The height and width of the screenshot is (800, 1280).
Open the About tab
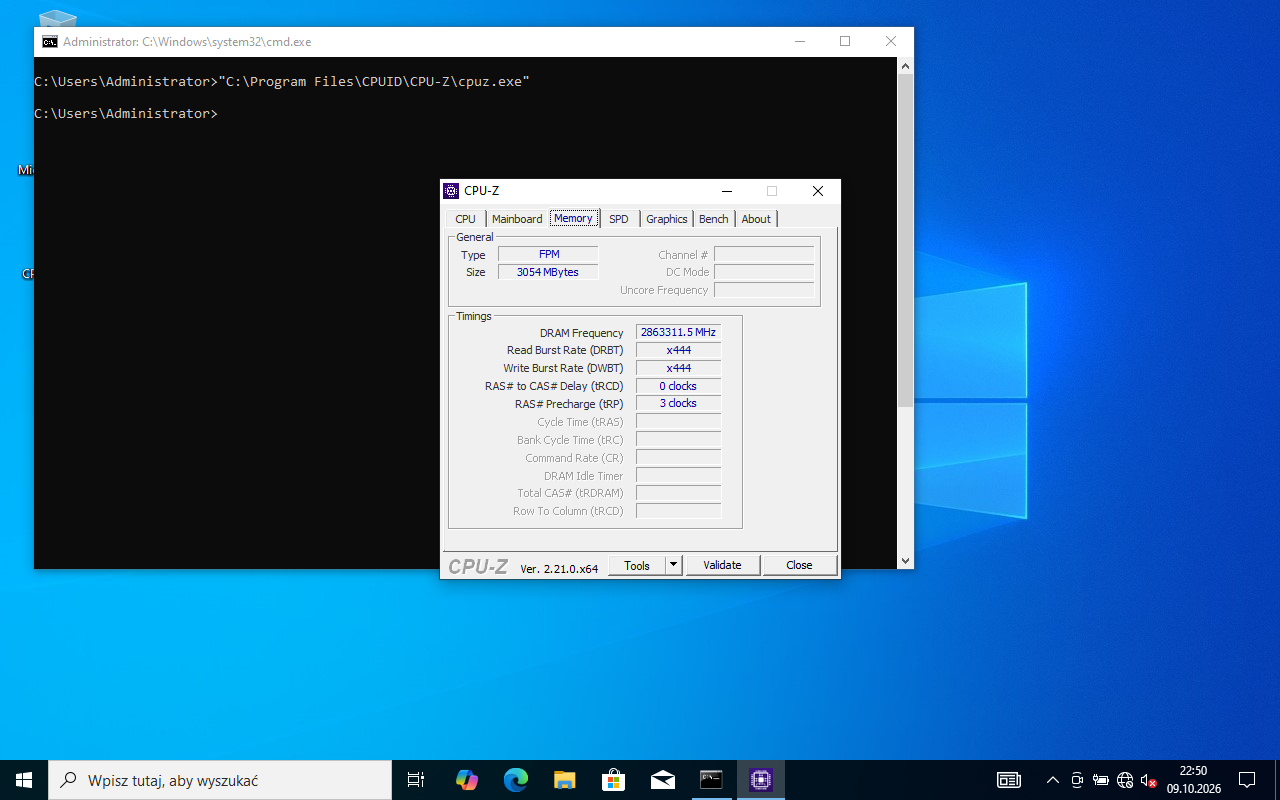click(x=756, y=219)
